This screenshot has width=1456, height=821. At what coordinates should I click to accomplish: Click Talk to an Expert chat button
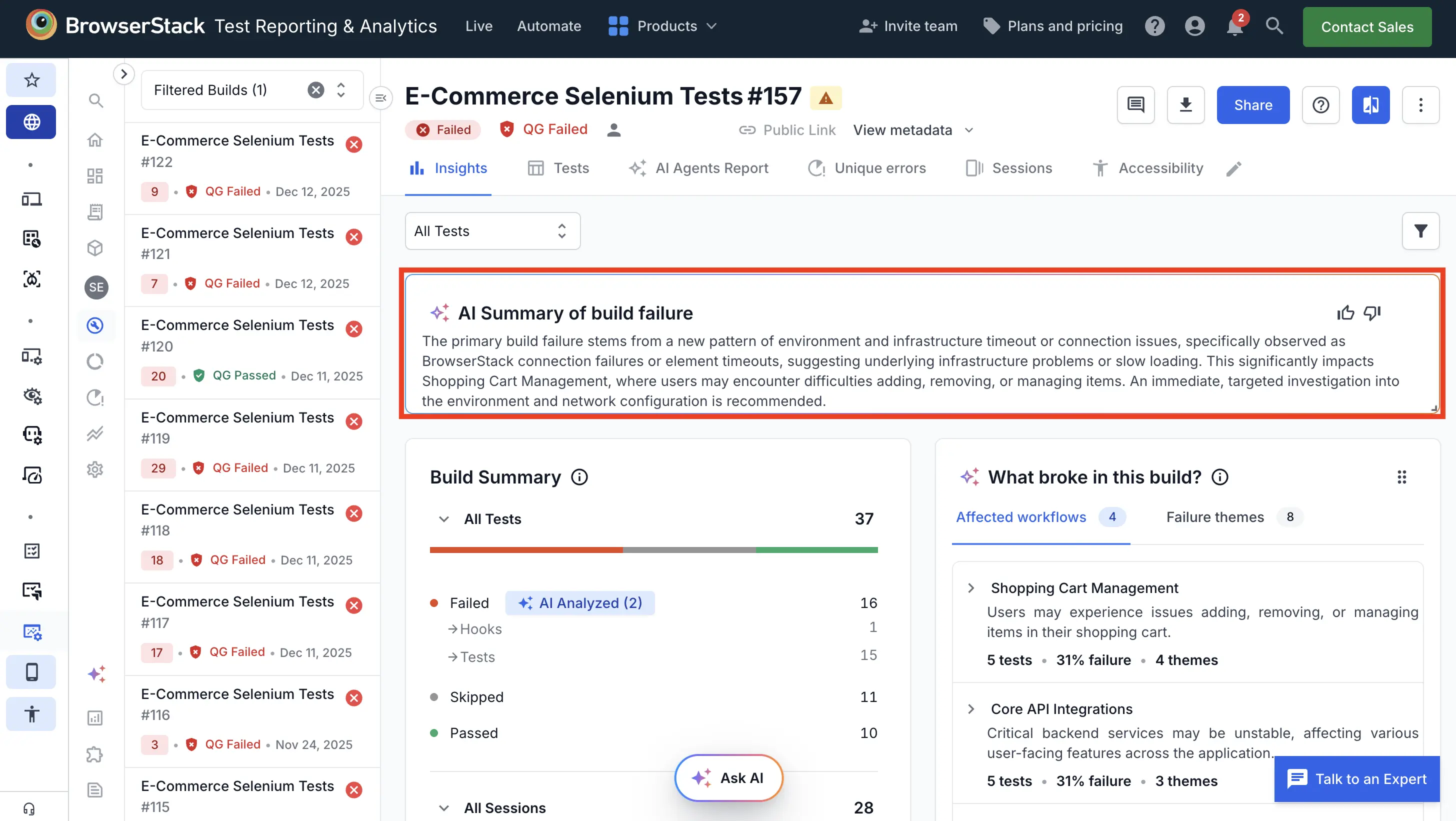pyautogui.click(x=1356, y=779)
